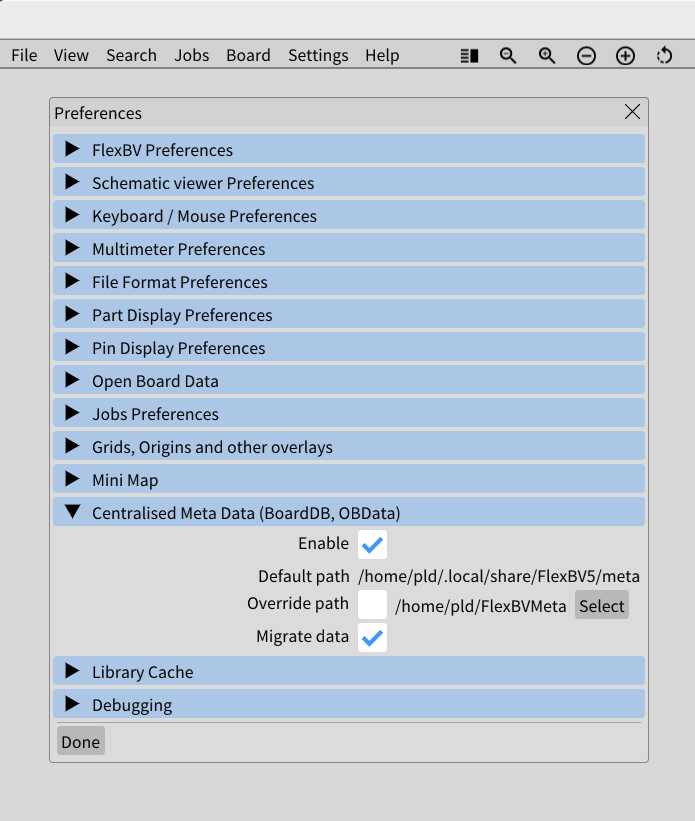Expand FlexBV Preferences section
Viewport: 695px width, 821px height.
349,149
